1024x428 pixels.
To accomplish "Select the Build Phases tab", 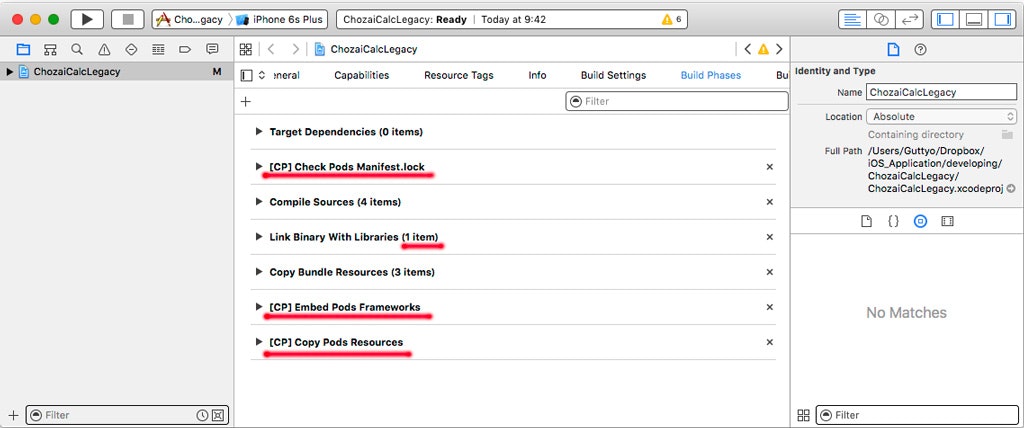I will (711, 75).
